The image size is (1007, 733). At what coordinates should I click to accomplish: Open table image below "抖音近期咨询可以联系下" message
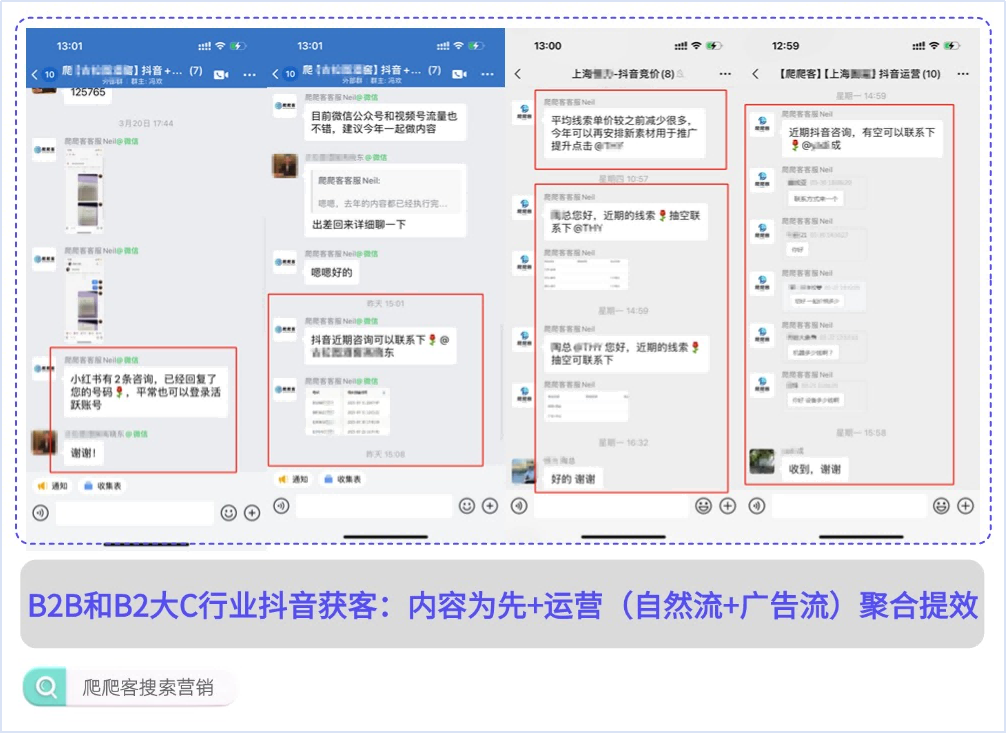click(347, 412)
